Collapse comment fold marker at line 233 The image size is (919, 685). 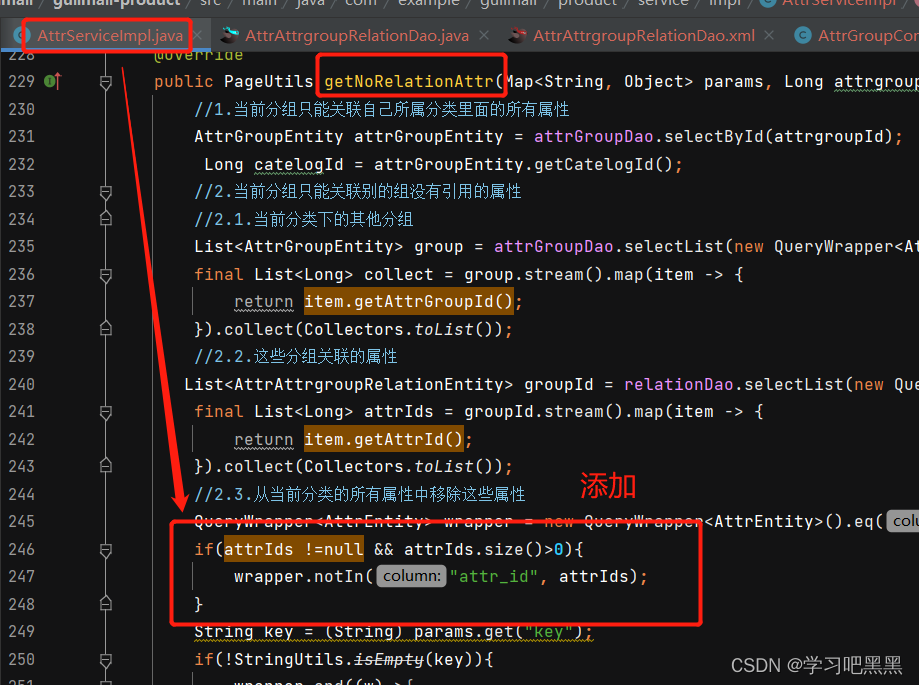point(105,192)
